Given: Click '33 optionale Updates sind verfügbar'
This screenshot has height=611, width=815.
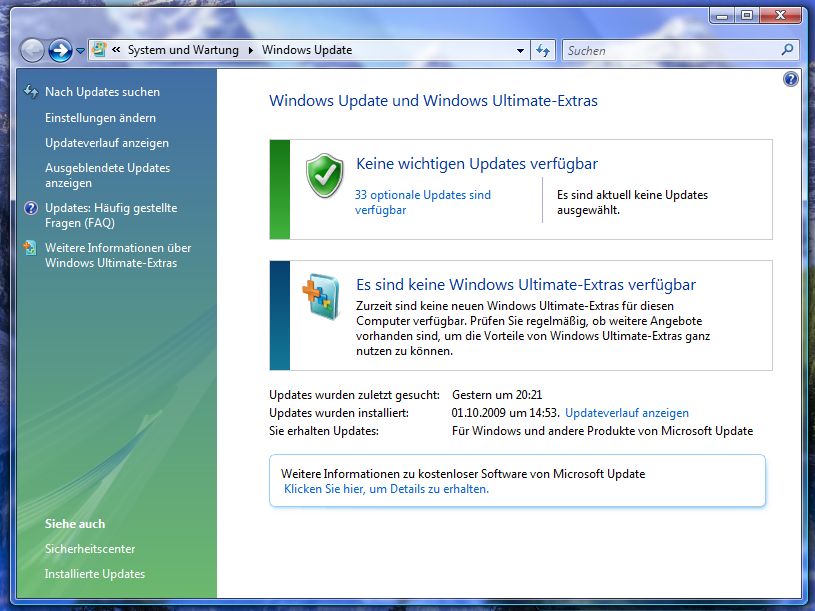Looking at the screenshot, I should (x=423, y=202).
